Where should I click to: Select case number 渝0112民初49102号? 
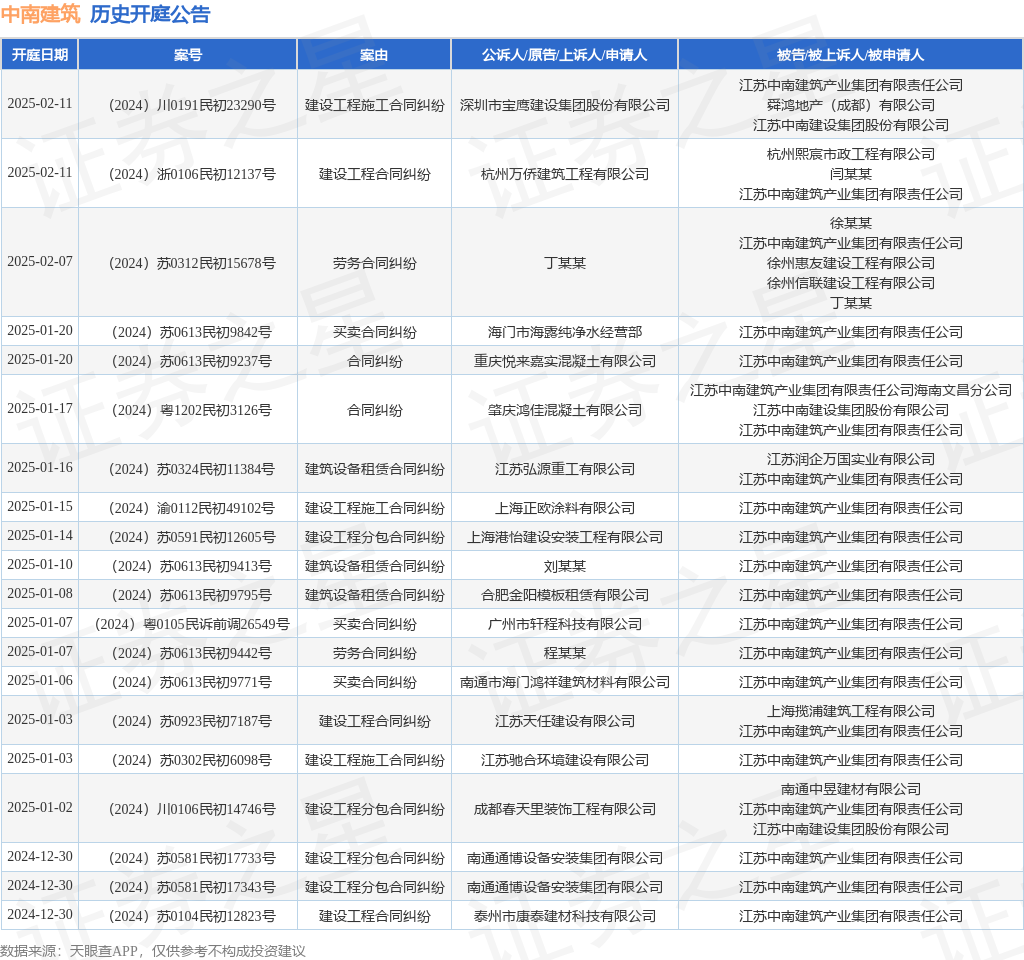click(x=192, y=509)
